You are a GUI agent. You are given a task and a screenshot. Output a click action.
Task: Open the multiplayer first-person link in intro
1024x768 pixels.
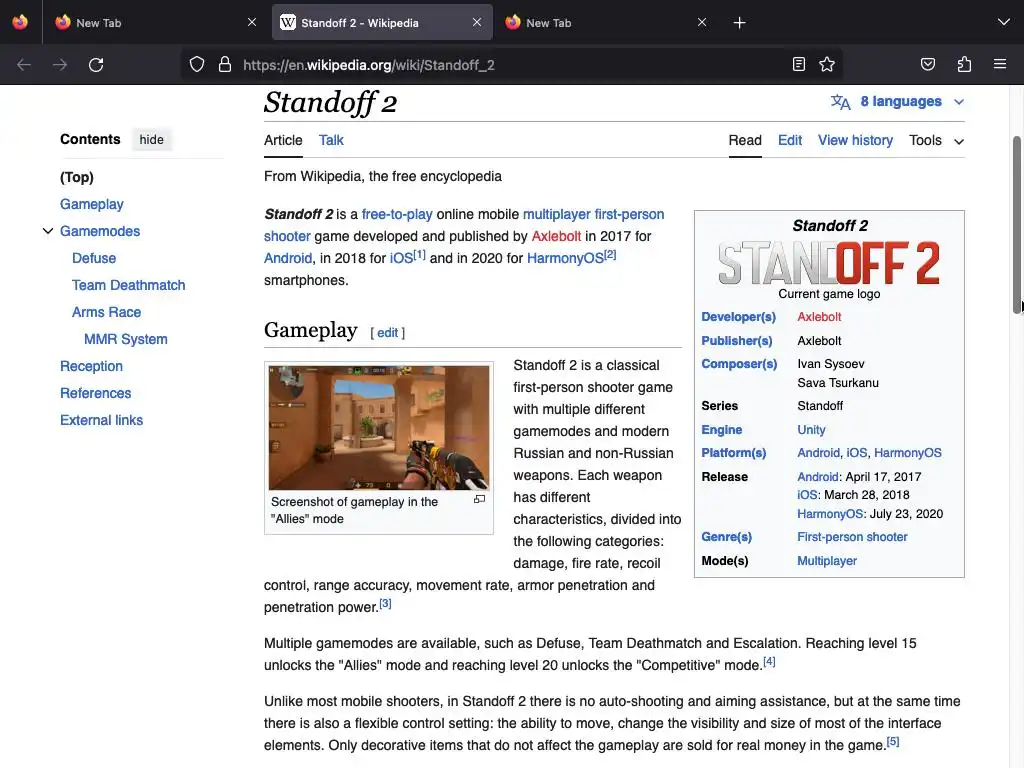(593, 214)
